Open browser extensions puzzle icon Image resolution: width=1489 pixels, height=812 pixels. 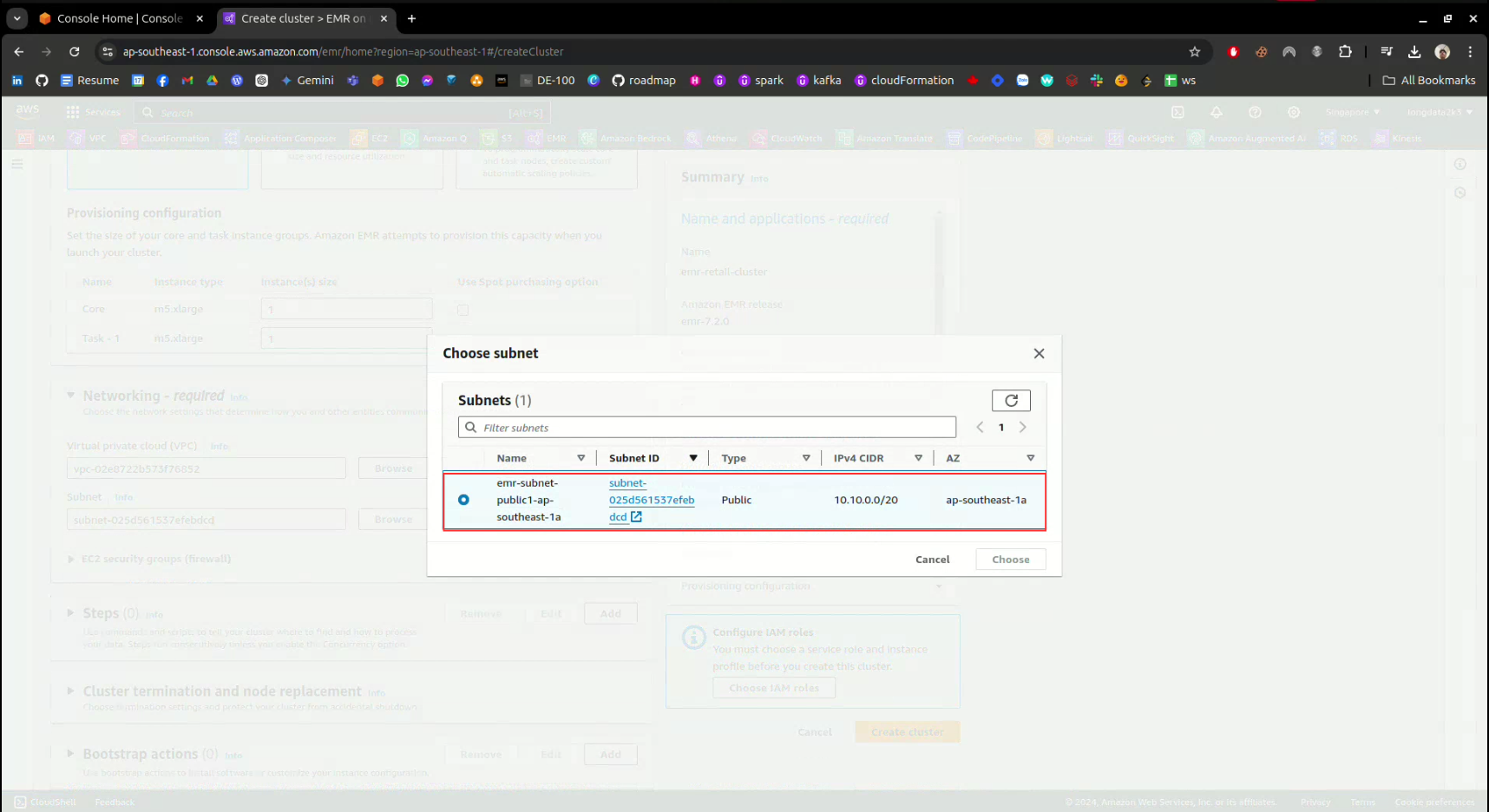tap(1345, 52)
